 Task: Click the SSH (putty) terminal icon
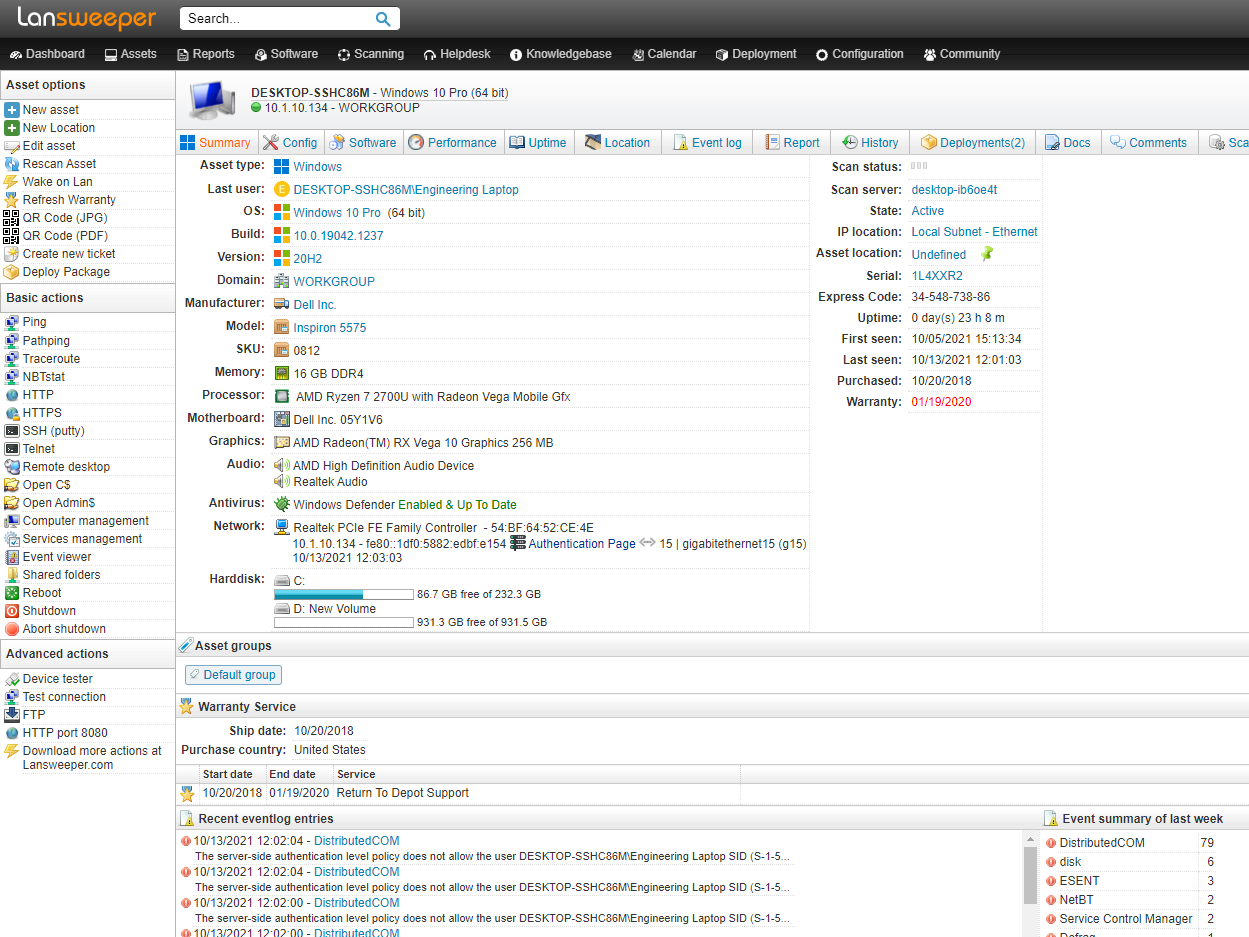click(12, 431)
